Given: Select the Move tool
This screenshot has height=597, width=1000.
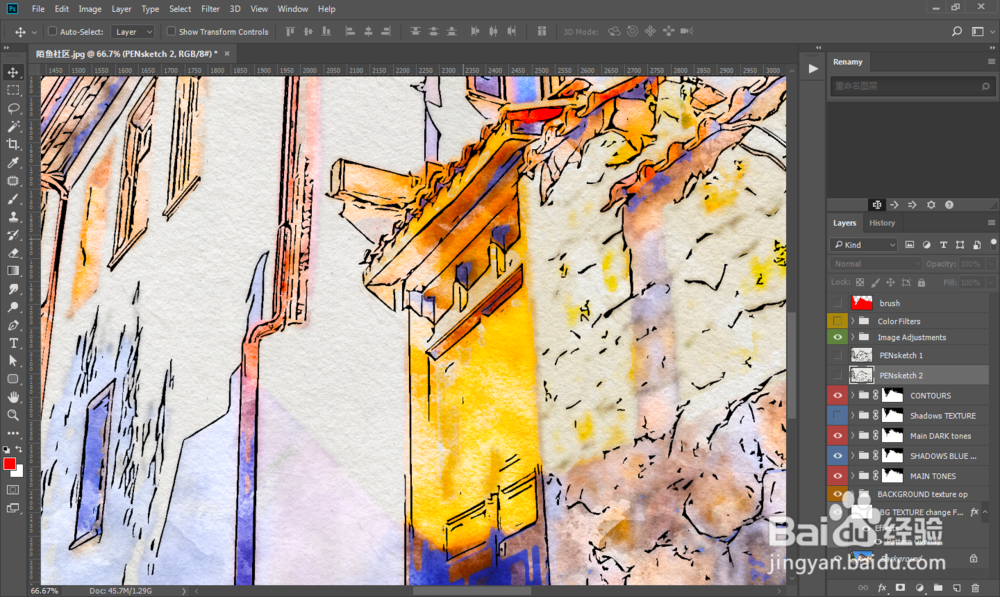Looking at the screenshot, I should tap(13, 72).
